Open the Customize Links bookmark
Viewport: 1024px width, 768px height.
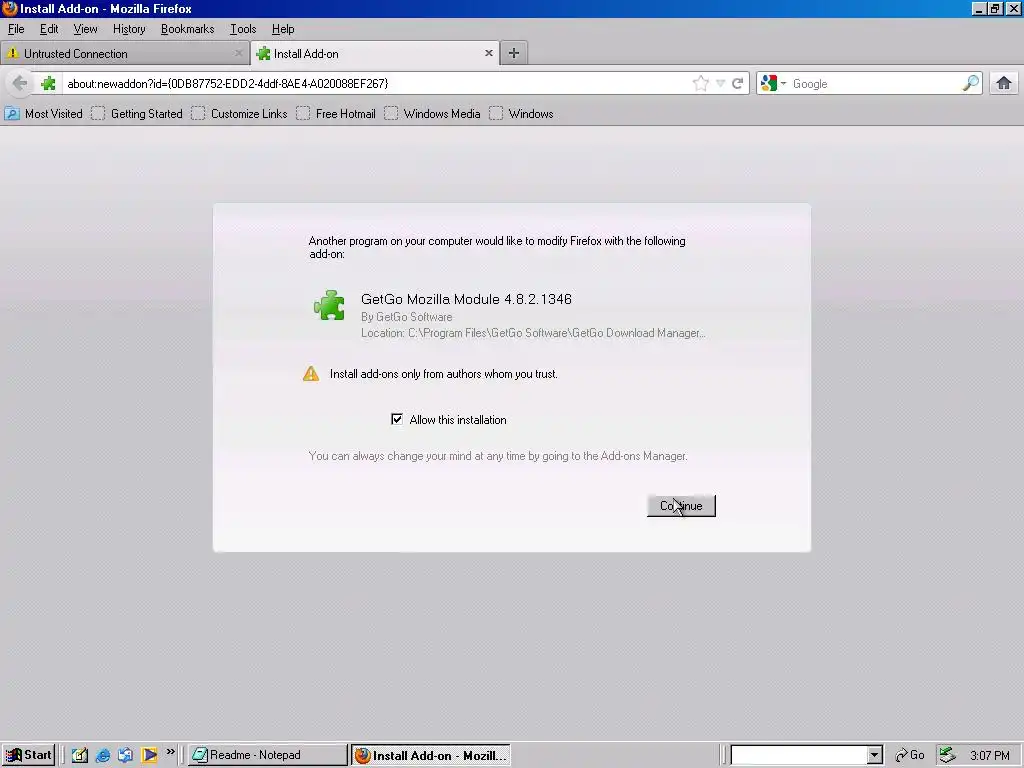(240, 114)
